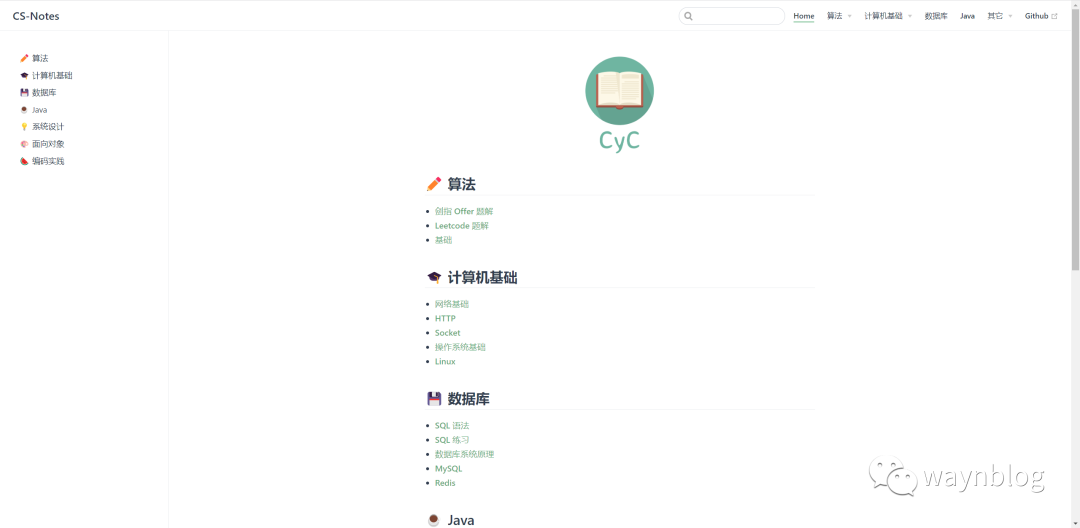
Task: Click the floppy disk icon in 数据库 heading
Action: pyautogui.click(x=434, y=399)
